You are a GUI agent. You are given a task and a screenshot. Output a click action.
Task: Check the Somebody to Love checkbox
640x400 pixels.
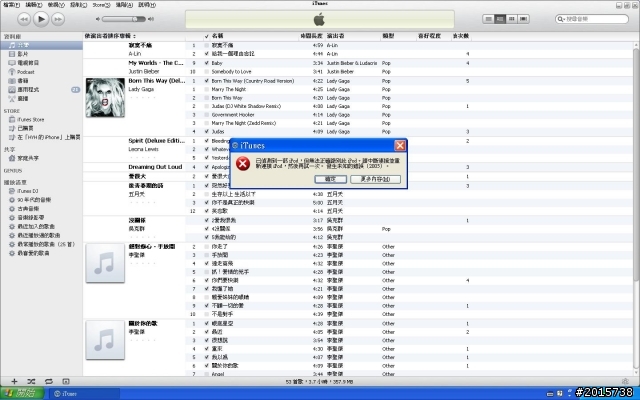pos(207,71)
